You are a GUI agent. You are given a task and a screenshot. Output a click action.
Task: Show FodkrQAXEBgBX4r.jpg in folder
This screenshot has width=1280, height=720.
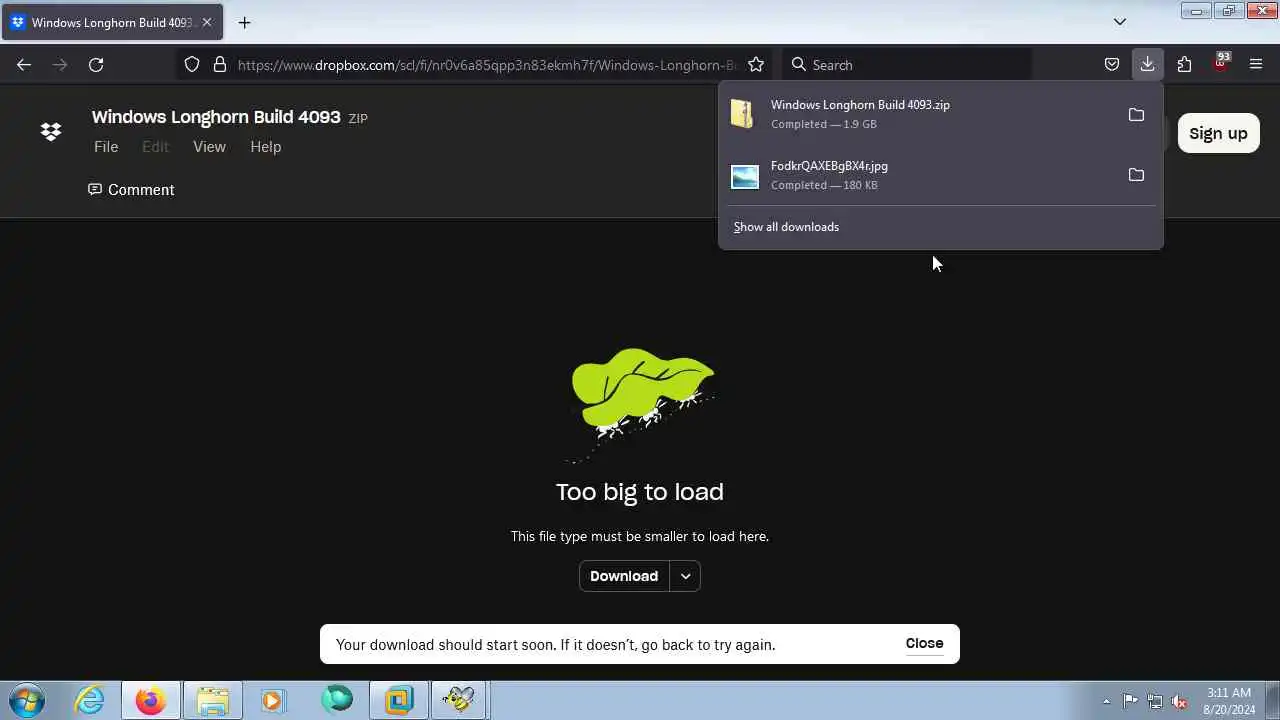pos(1136,175)
